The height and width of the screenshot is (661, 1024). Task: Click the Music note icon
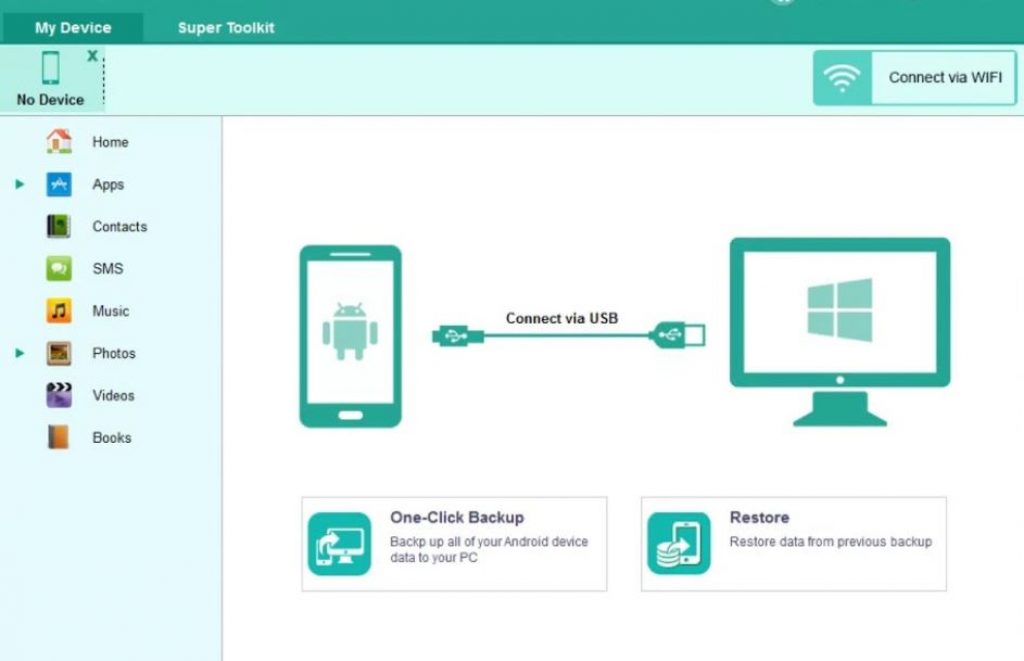click(59, 311)
